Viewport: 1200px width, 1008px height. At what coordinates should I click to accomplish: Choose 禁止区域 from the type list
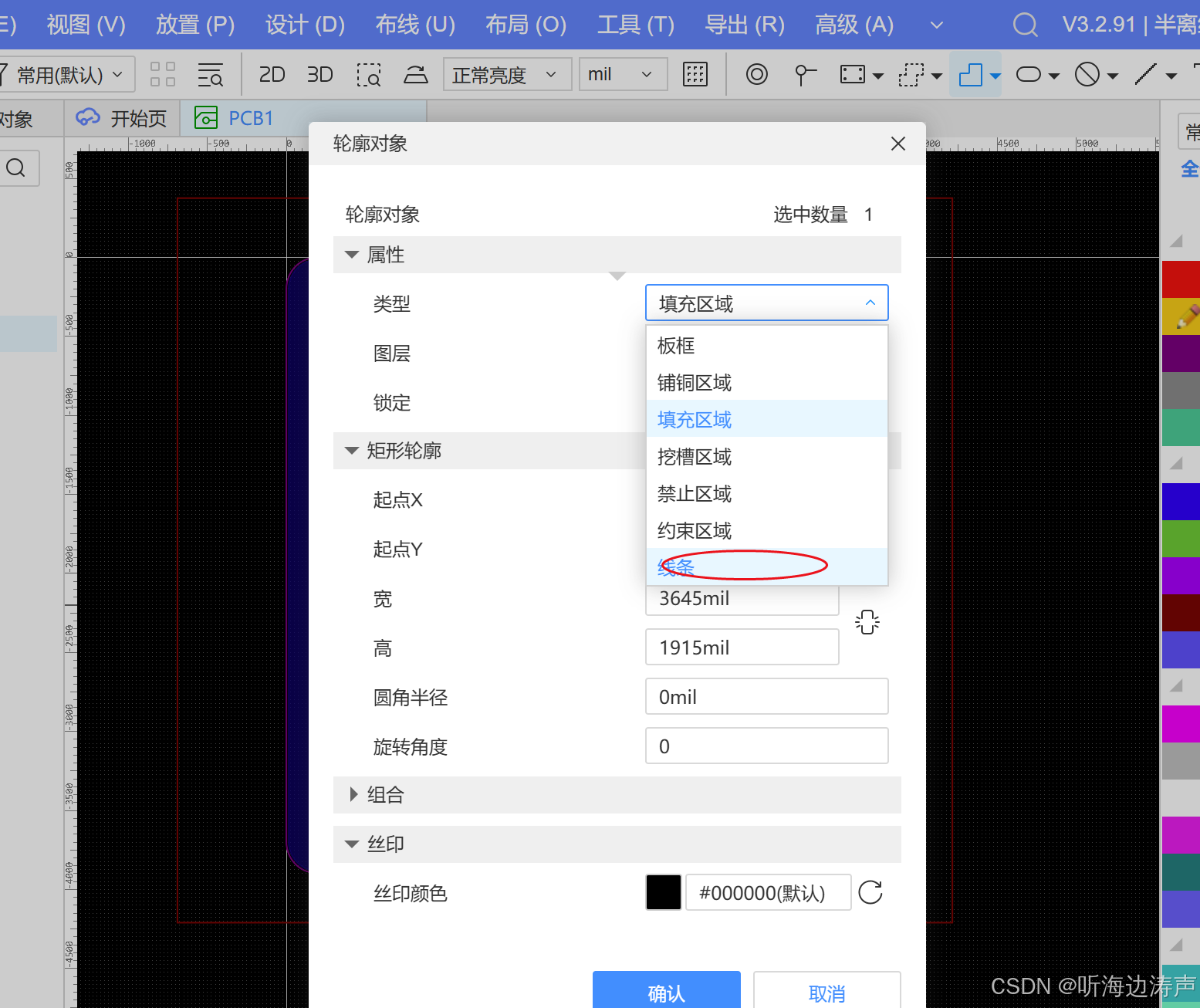click(x=767, y=493)
